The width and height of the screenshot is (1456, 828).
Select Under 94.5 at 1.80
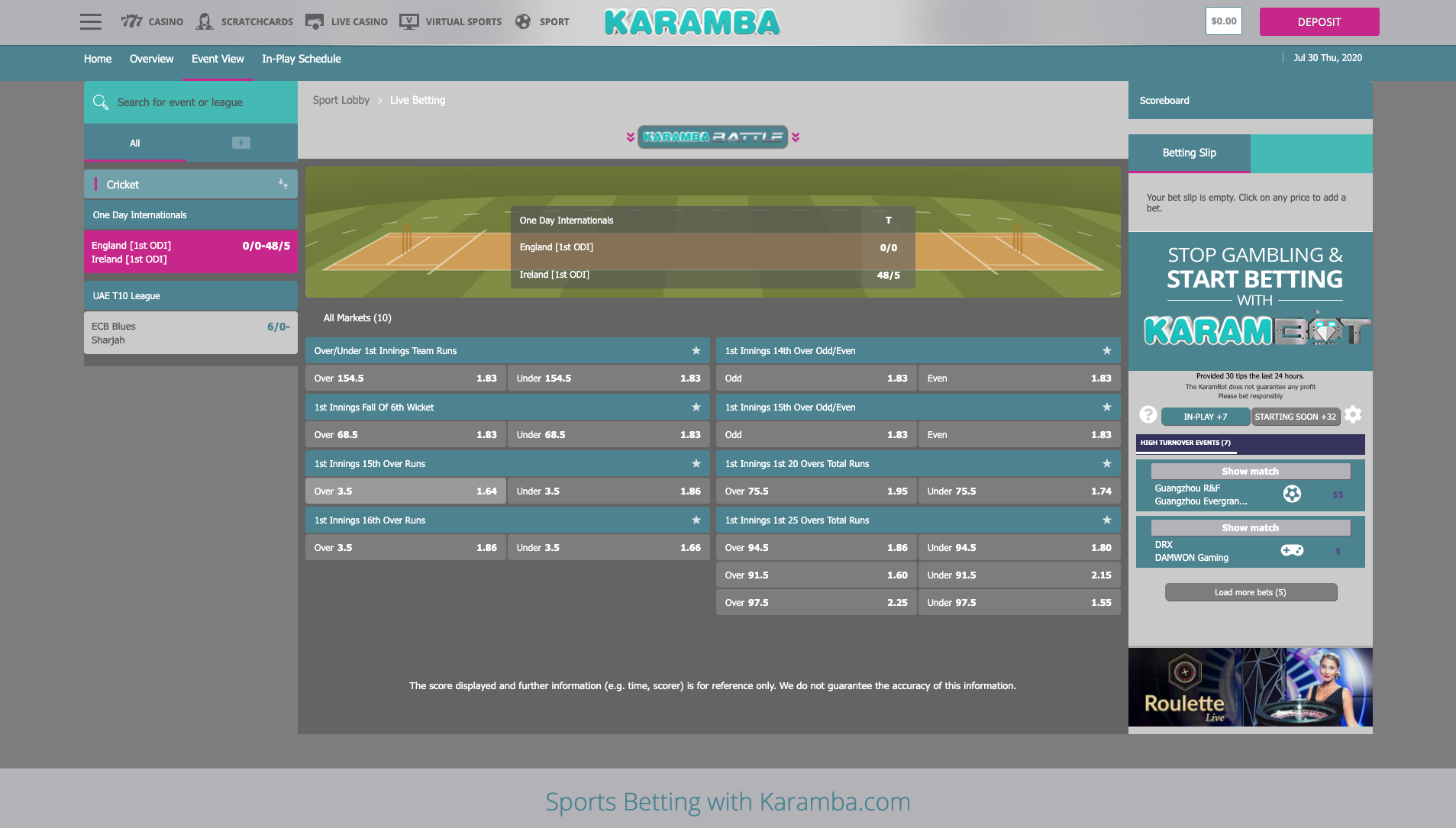coord(1019,547)
